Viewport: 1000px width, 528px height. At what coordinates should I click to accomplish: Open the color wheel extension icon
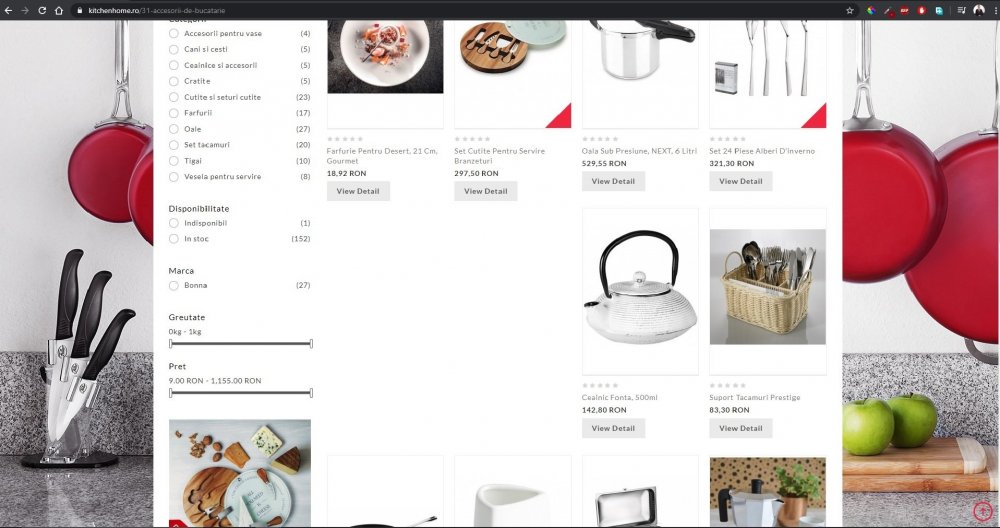(x=871, y=10)
